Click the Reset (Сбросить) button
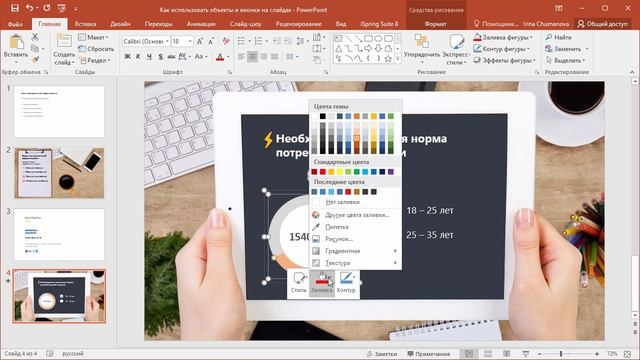 coord(96,49)
